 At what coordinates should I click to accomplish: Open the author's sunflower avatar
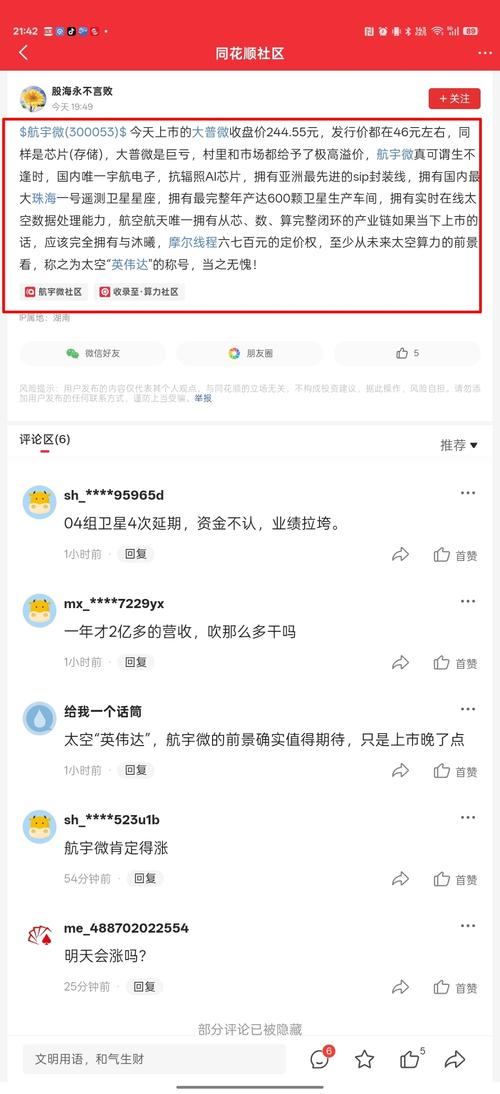33,98
